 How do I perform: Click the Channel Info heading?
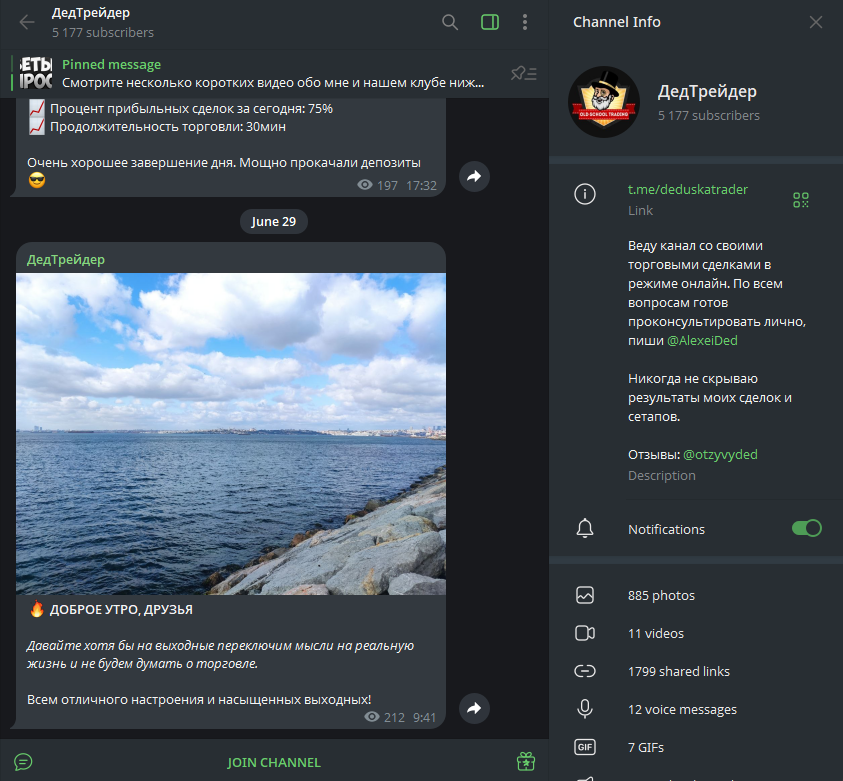[x=617, y=22]
